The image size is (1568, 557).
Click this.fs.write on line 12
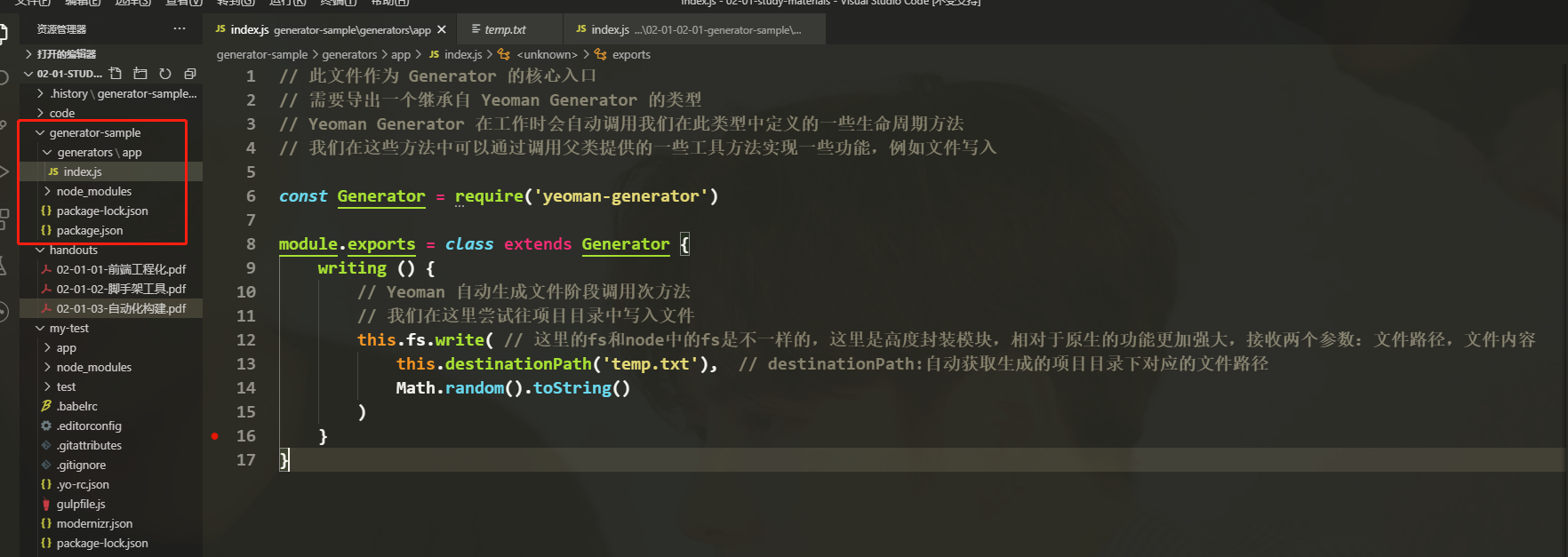420,340
